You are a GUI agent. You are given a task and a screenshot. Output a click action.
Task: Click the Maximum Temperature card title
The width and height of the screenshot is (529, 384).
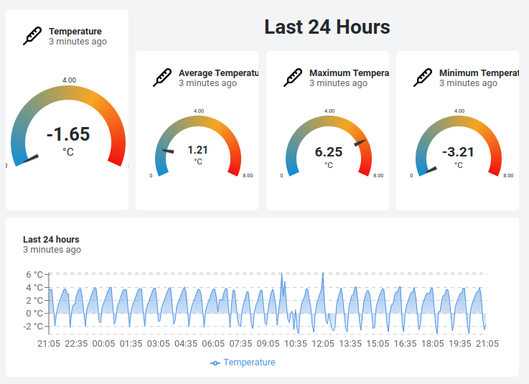[349, 73]
